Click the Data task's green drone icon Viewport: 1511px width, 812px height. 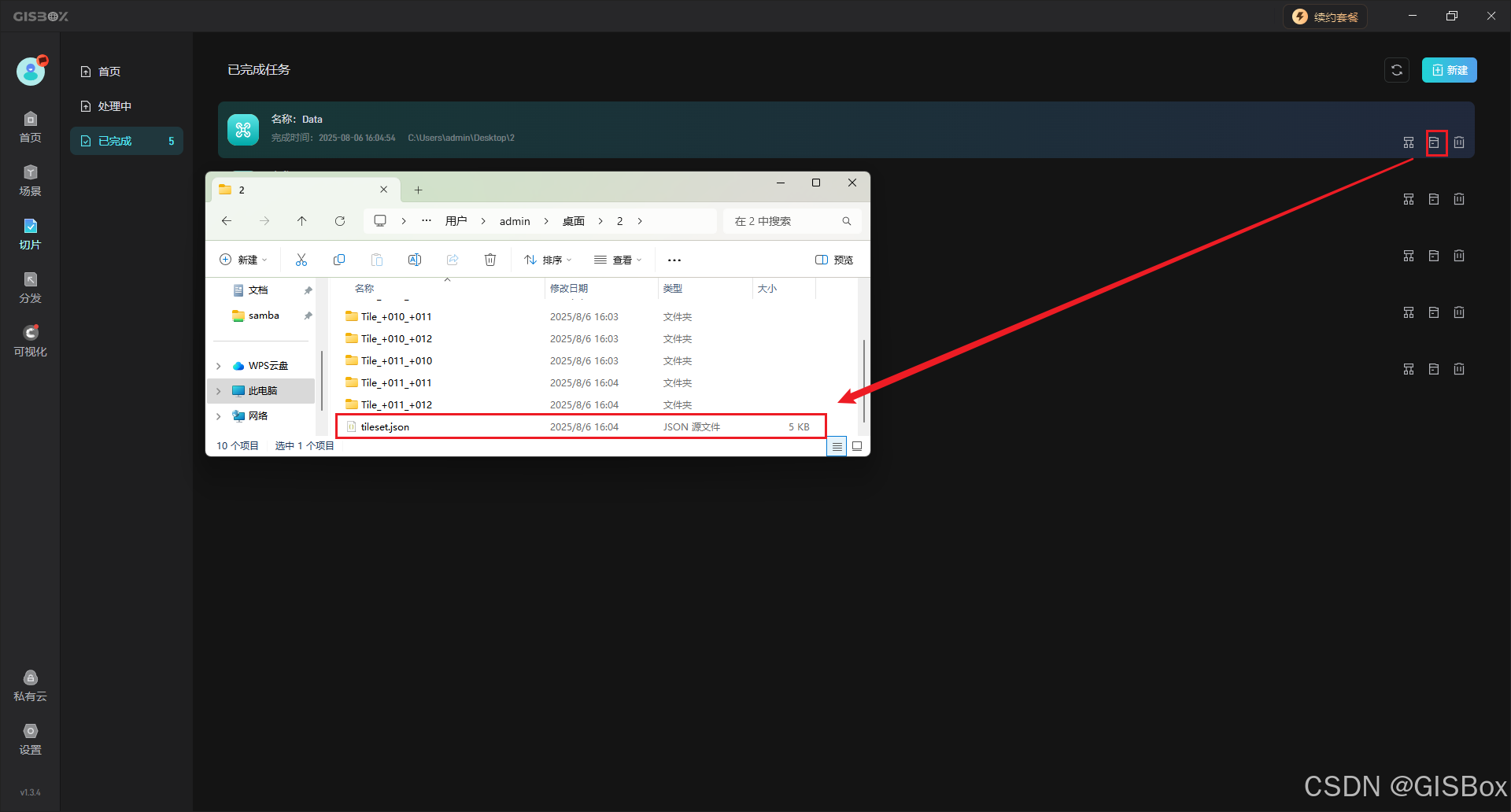click(x=243, y=130)
